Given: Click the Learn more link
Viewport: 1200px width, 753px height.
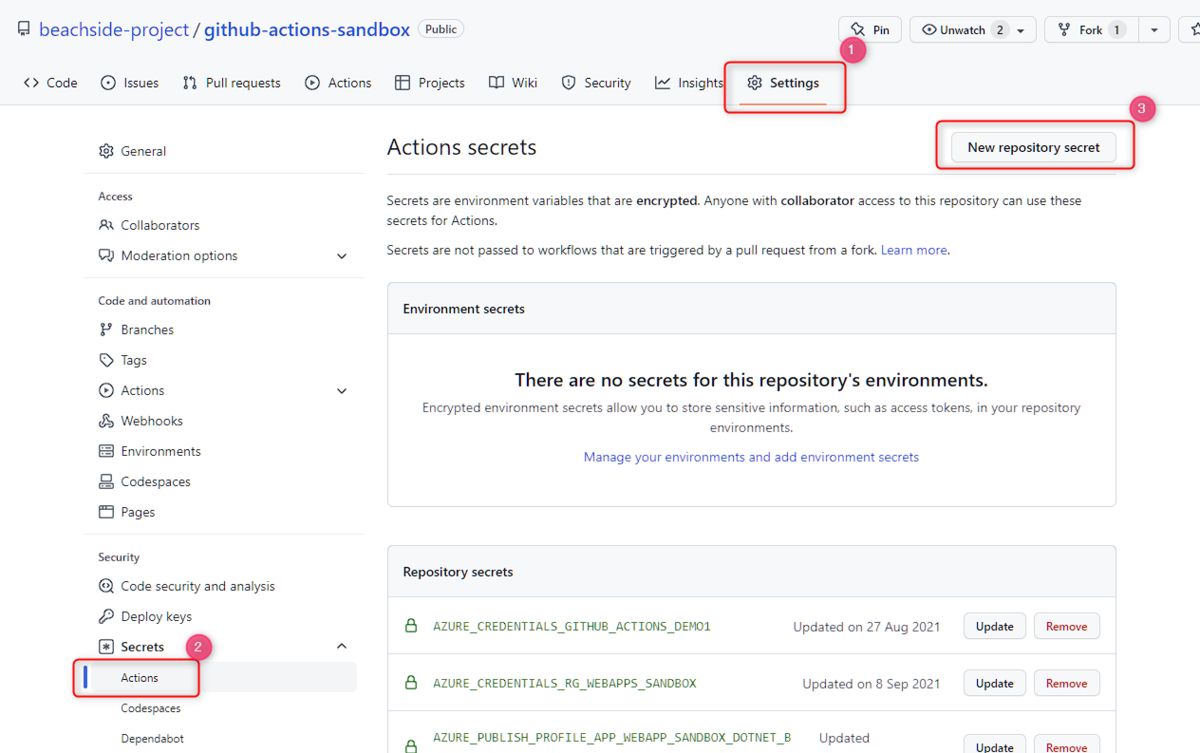Looking at the screenshot, I should tap(914, 250).
